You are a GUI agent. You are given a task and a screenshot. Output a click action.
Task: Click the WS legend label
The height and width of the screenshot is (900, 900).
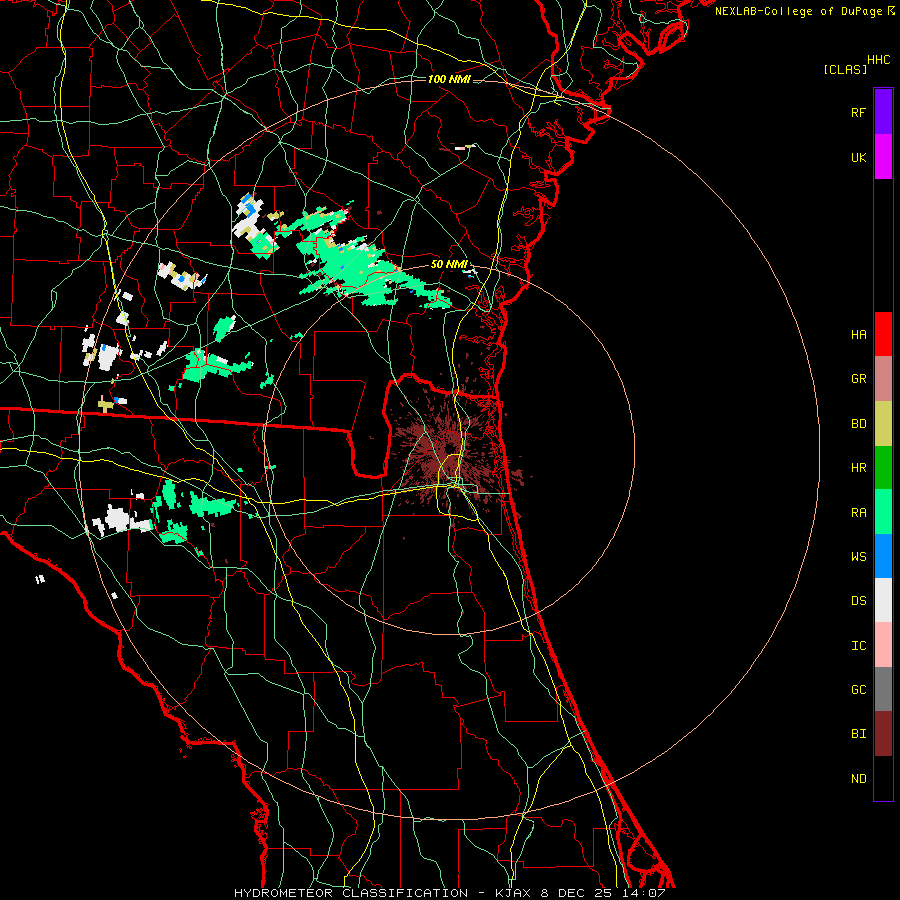[858, 557]
